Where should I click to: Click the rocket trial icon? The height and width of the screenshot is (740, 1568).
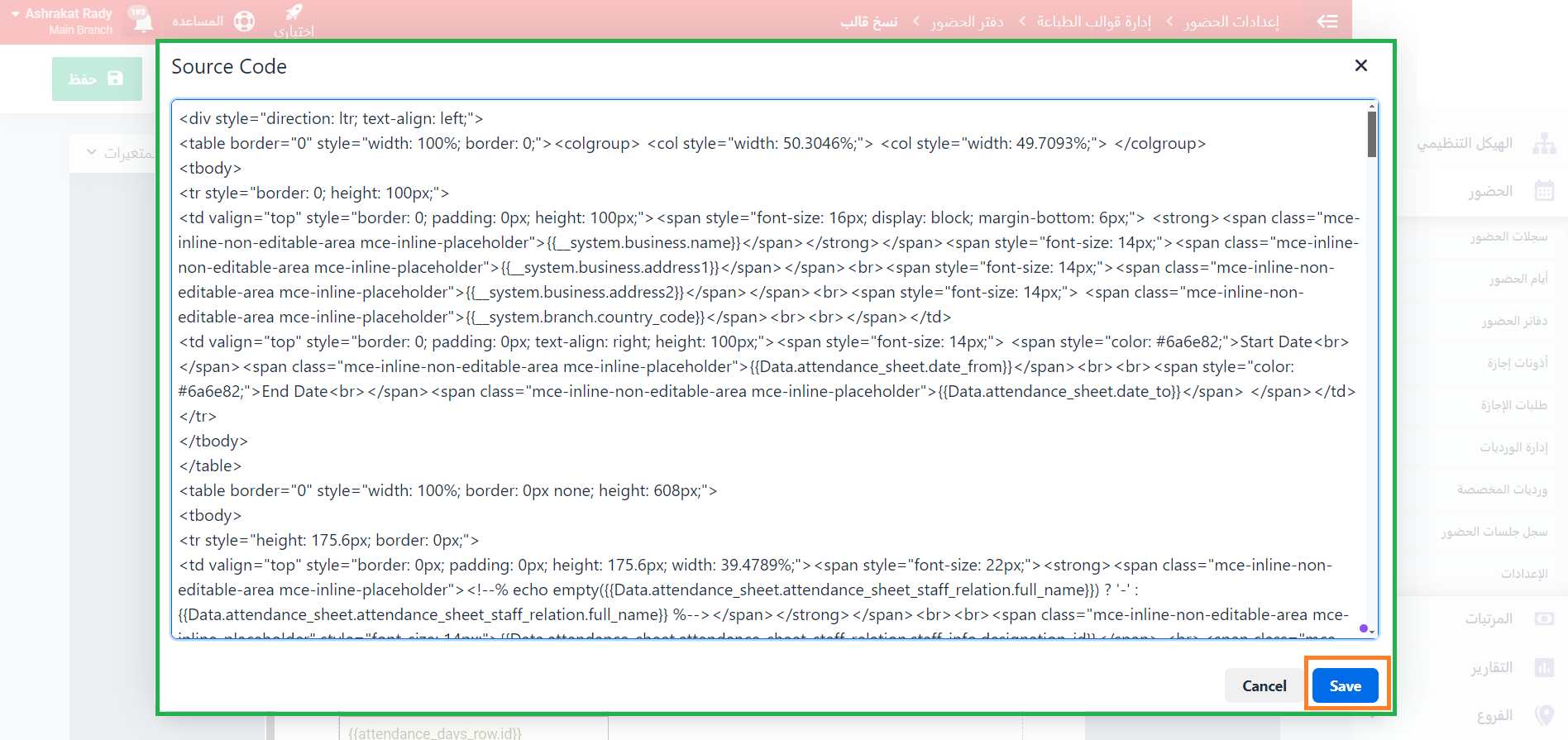tap(294, 12)
